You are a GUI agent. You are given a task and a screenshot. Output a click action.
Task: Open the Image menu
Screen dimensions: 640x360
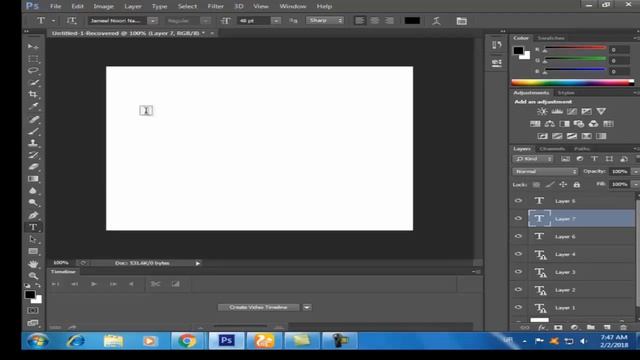(103, 6)
